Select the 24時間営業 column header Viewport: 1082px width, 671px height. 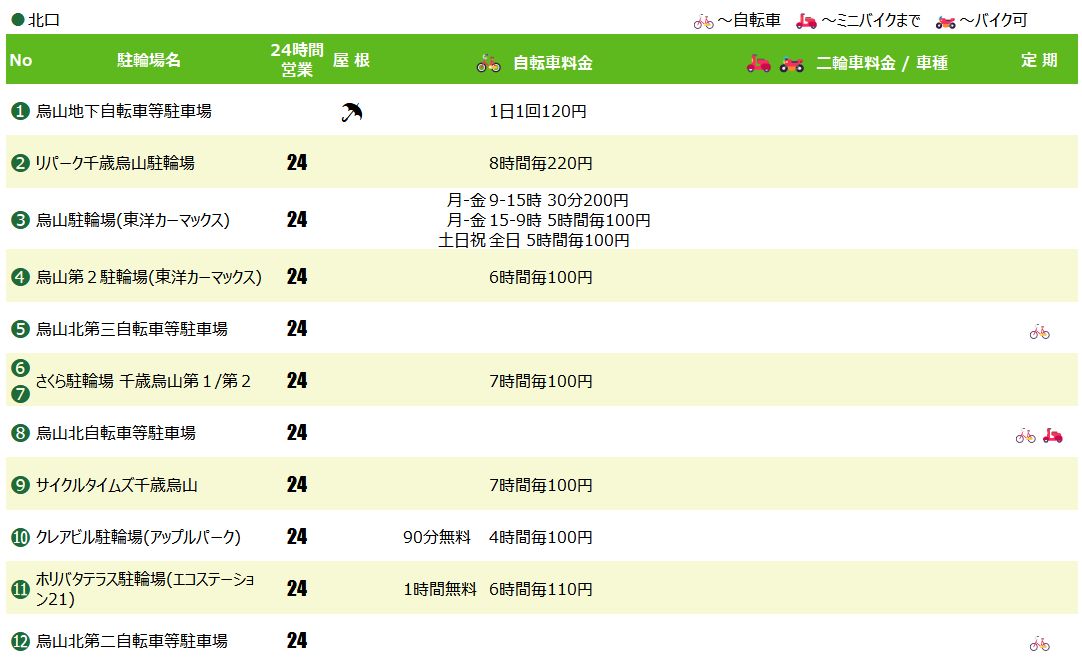297,61
